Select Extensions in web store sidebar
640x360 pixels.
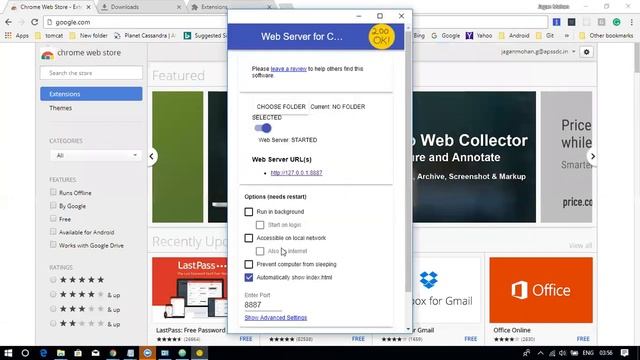[91, 94]
